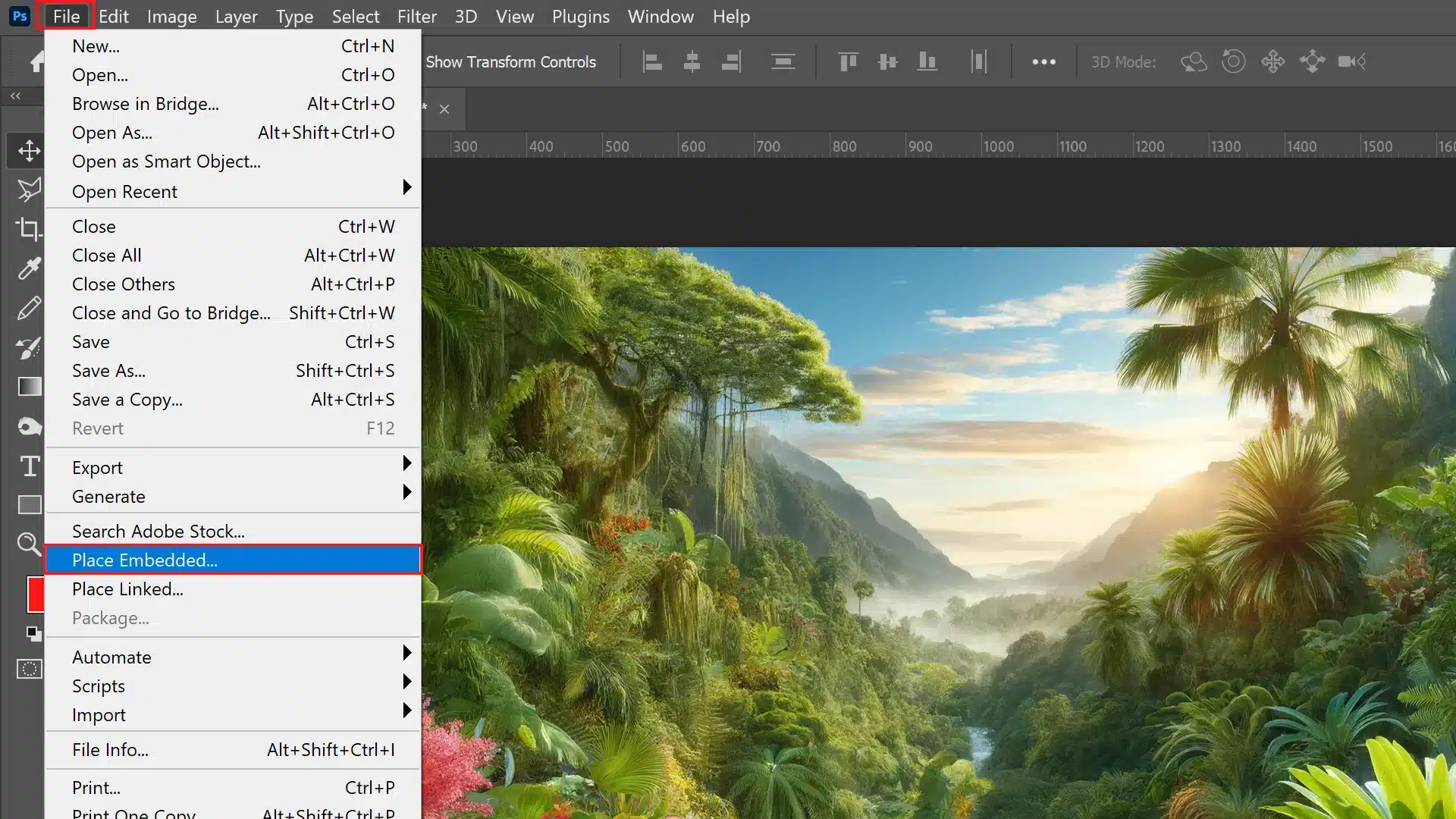Choose Save a Copy... menu item
1456x819 pixels.
(233, 399)
